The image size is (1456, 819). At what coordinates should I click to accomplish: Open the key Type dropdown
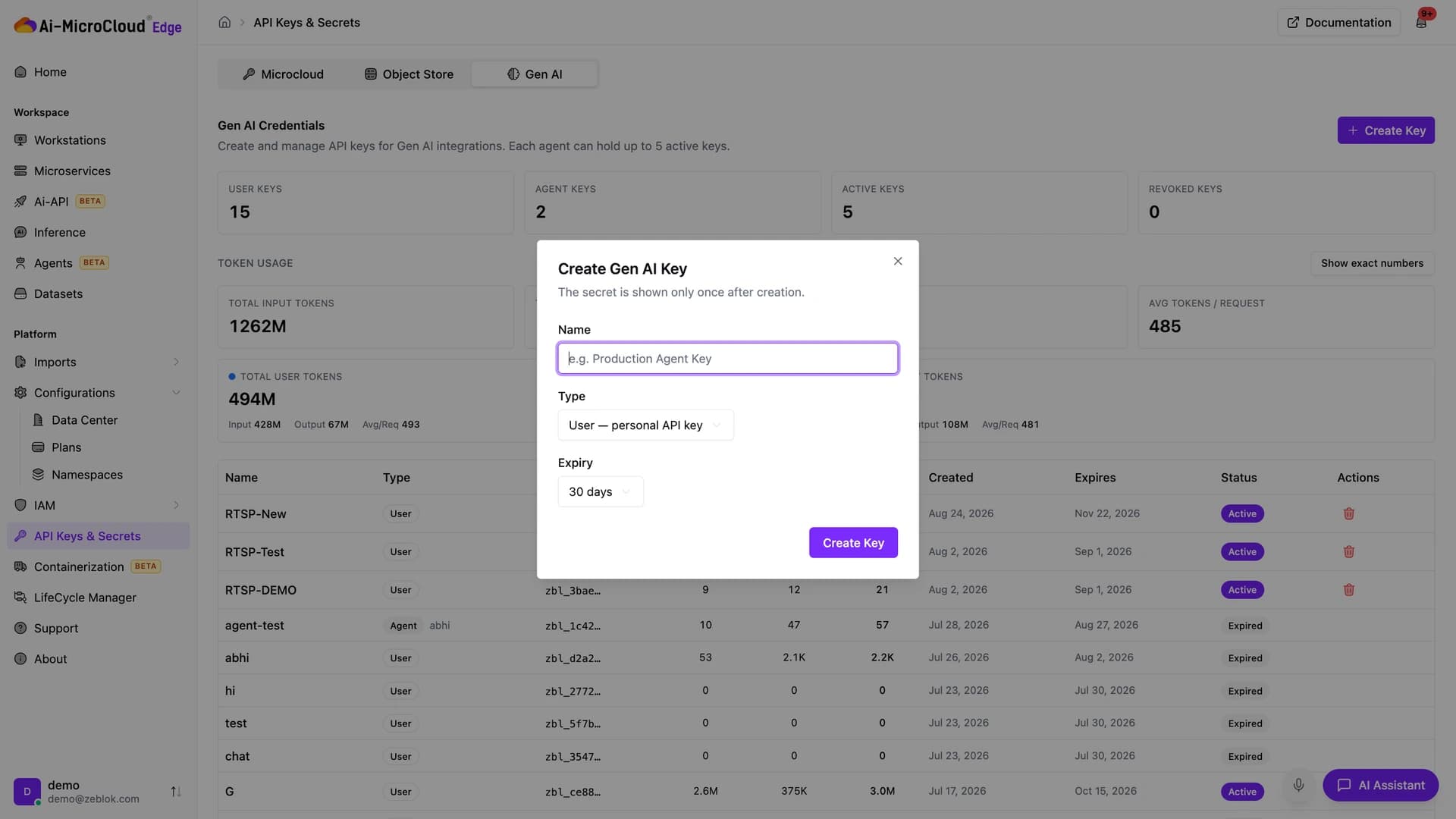point(645,425)
